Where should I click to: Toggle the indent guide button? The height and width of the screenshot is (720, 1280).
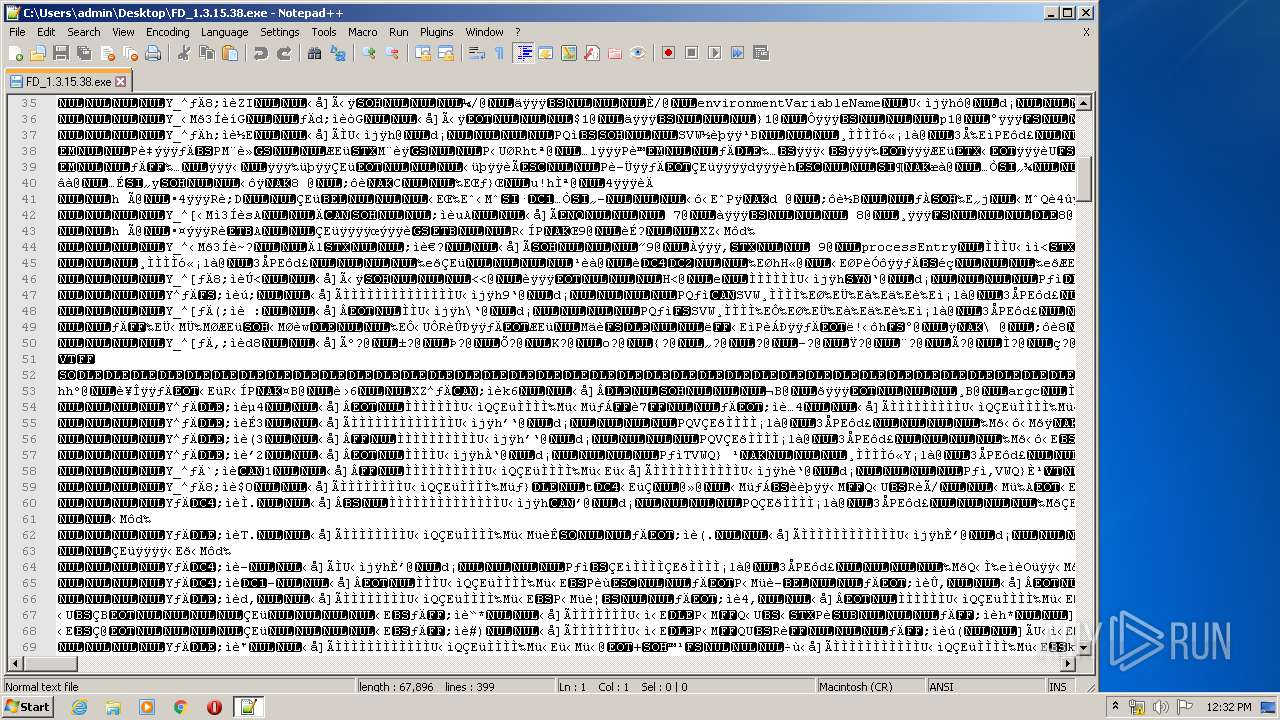(x=523, y=53)
